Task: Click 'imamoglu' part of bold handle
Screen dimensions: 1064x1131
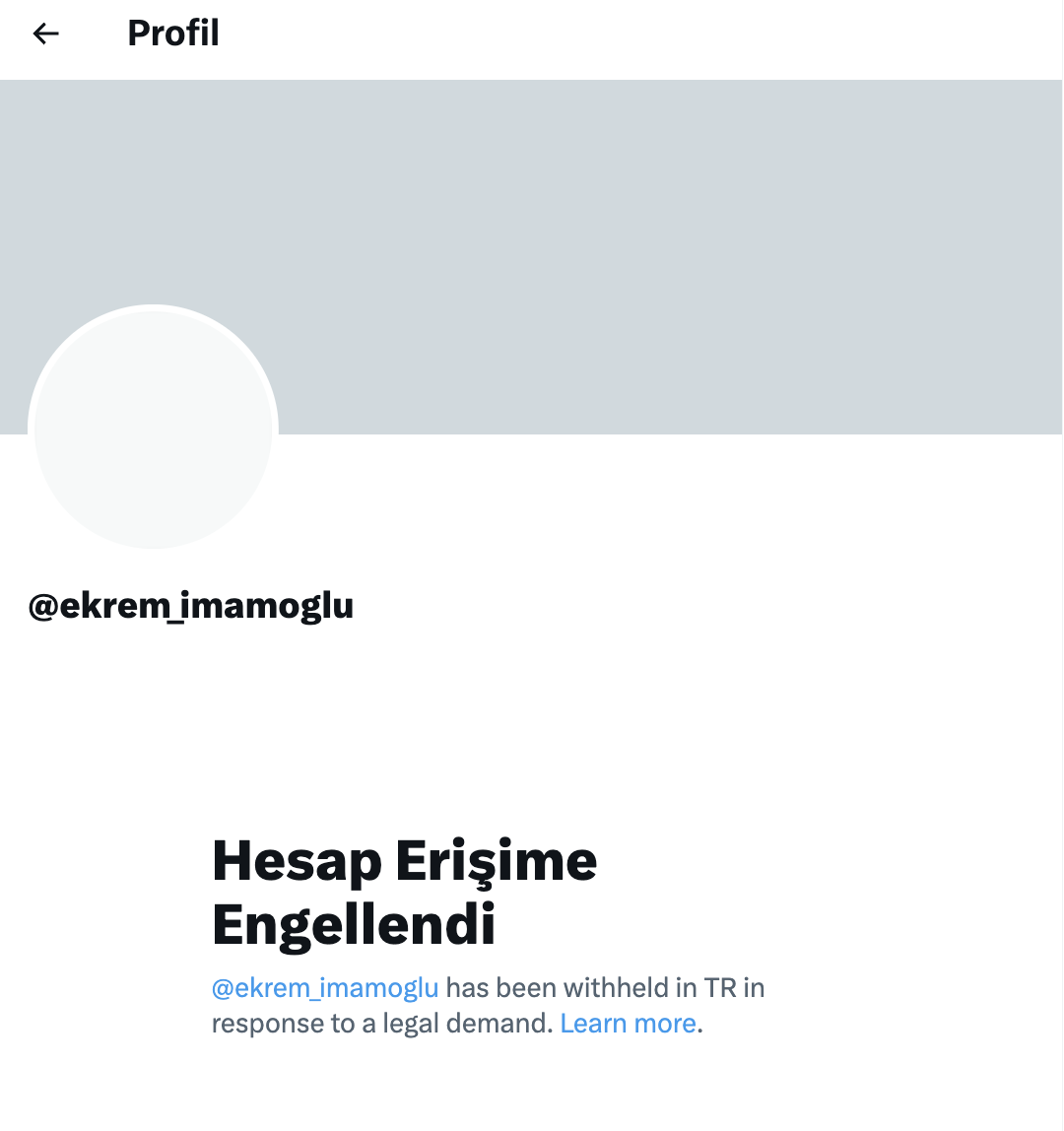Action: pos(267,606)
